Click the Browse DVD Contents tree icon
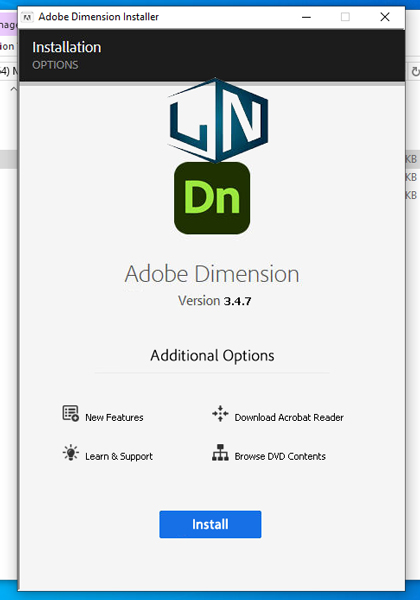 click(220, 452)
